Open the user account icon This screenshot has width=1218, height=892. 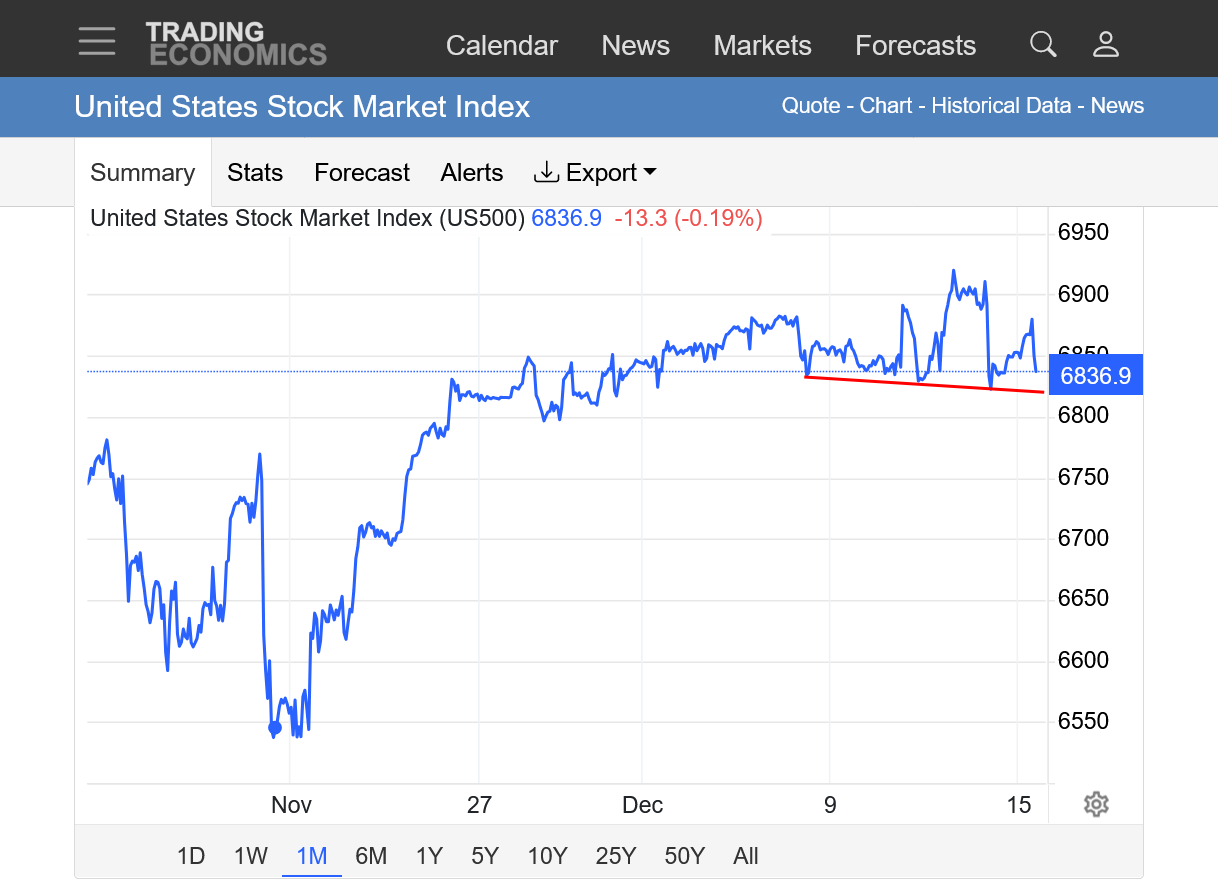(1105, 44)
